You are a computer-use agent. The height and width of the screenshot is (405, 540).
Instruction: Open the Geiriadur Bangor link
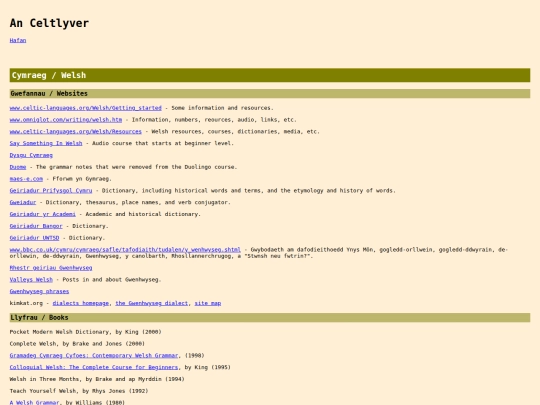click(36, 226)
